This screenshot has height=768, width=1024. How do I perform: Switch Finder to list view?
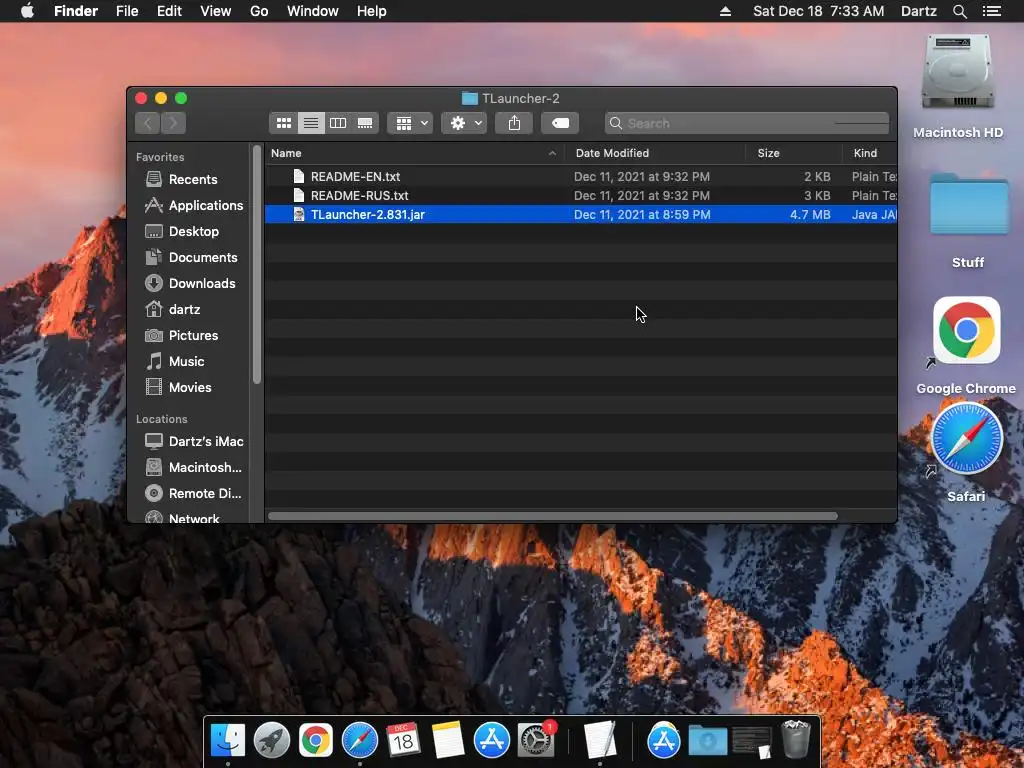pos(311,123)
